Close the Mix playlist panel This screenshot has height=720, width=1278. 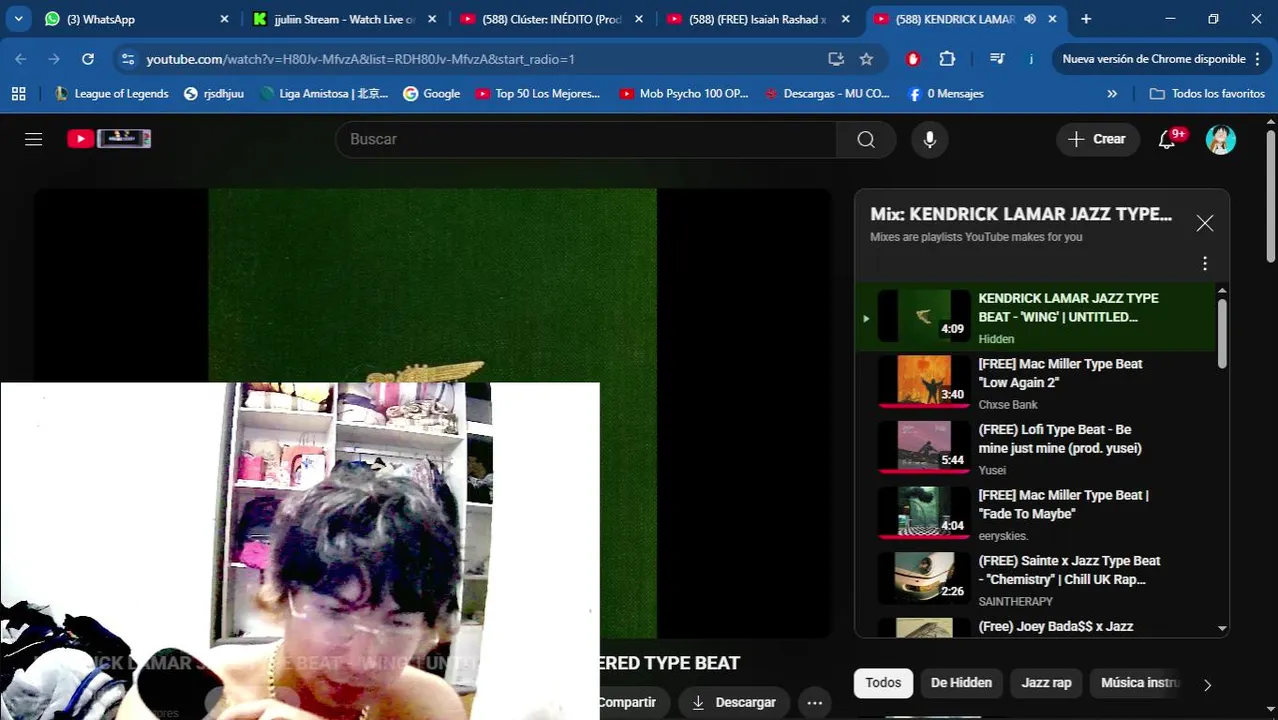(1204, 223)
